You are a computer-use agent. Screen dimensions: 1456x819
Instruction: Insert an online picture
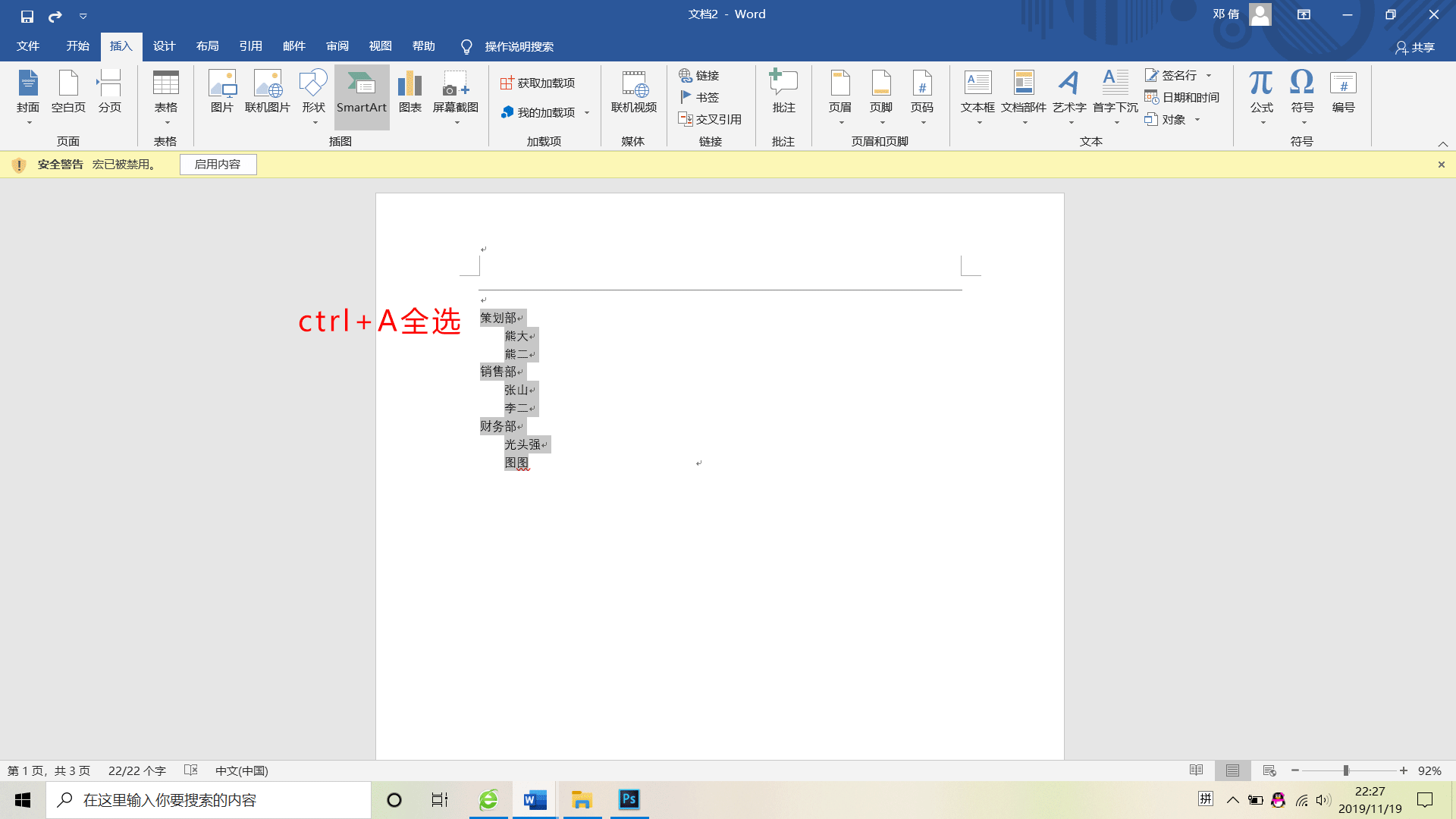click(x=268, y=90)
